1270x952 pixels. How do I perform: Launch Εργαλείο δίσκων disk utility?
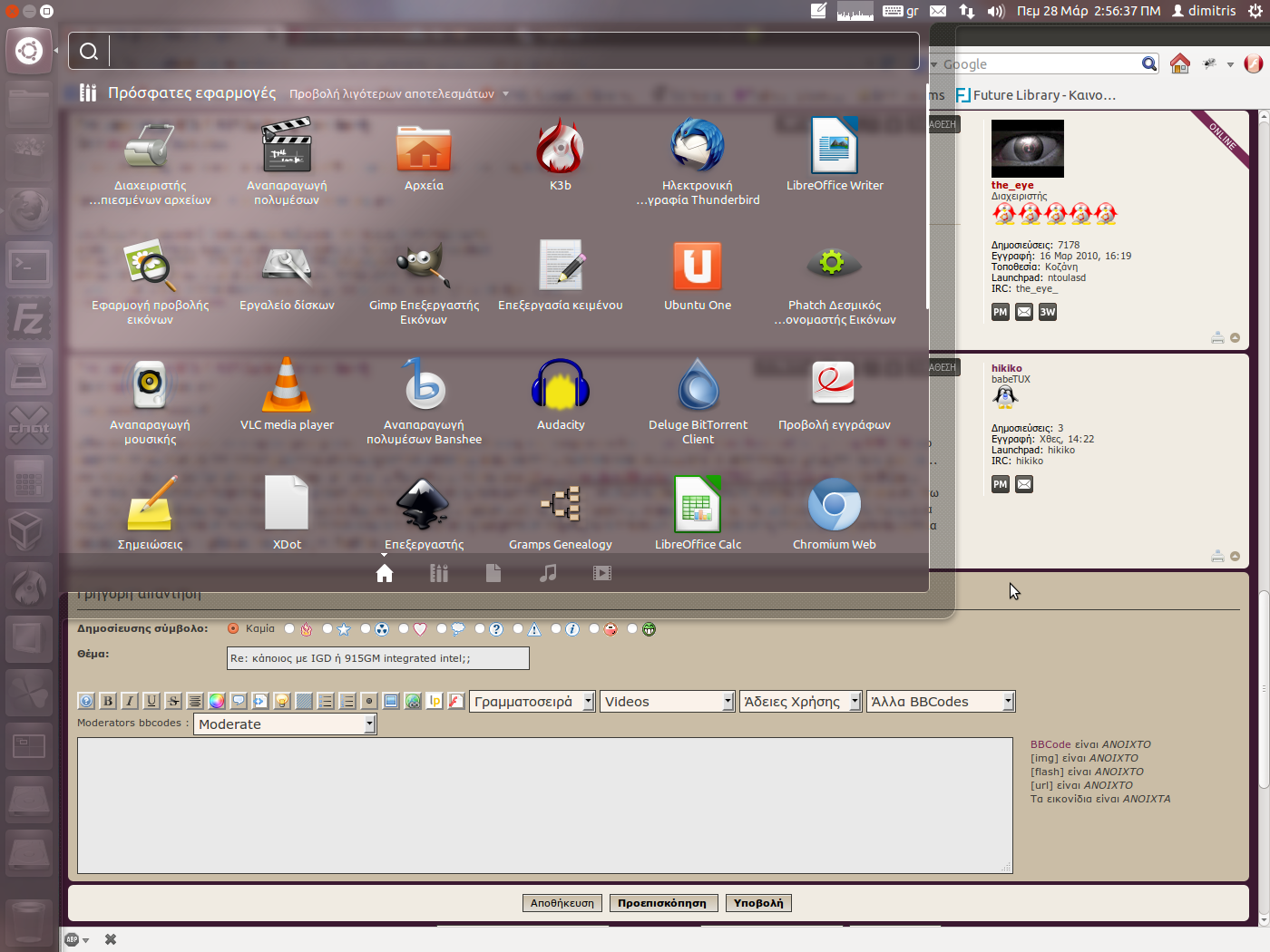pyautogui.click(x=287, y=265)
